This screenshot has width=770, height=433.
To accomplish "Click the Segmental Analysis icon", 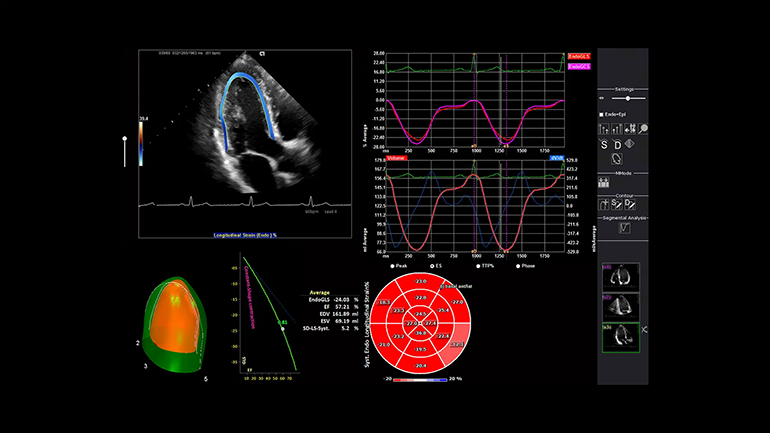I will 625,229.
